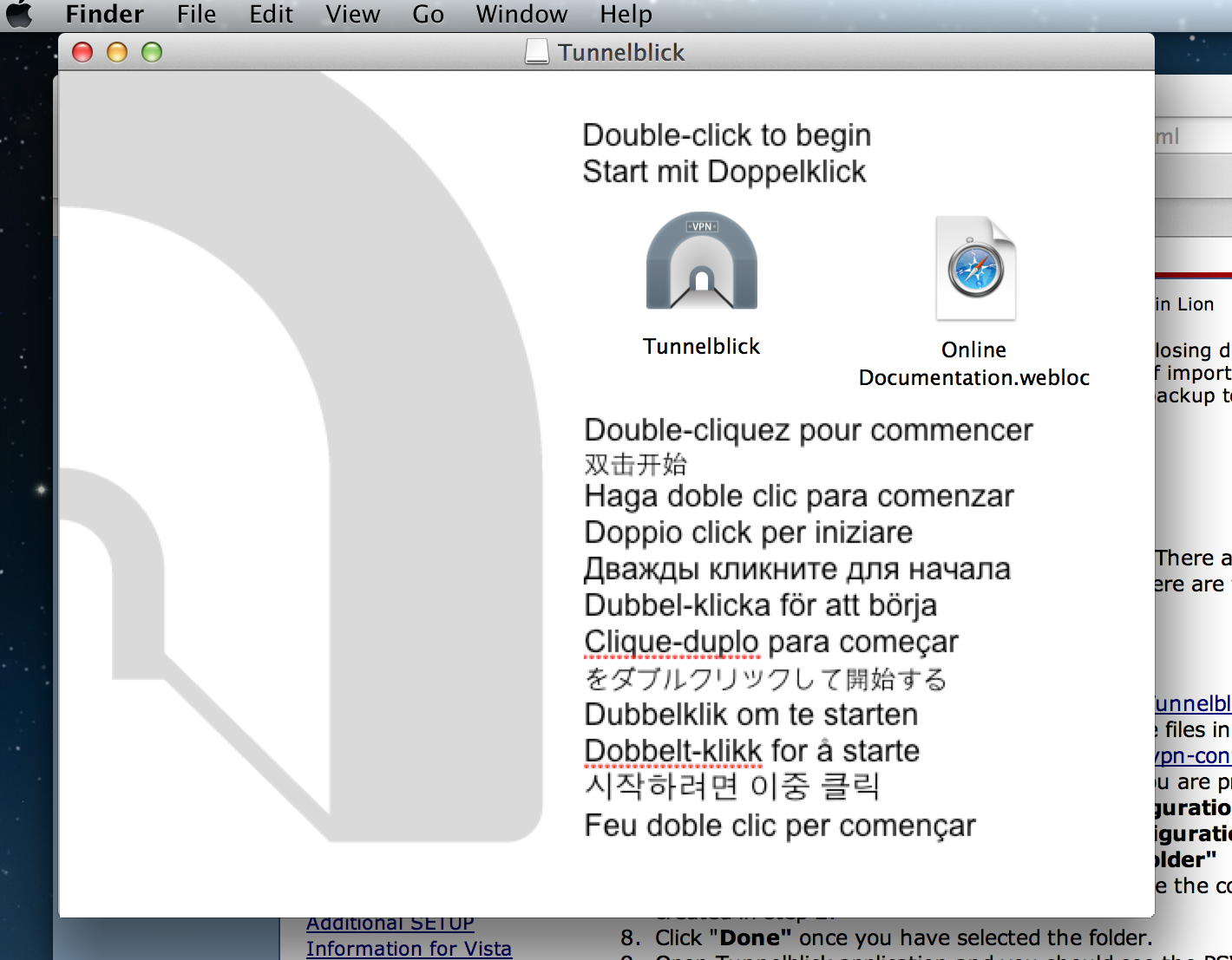Click the 'Tunnelblick' app name label
Screen dimensions: 1232x960
point(701,346)
